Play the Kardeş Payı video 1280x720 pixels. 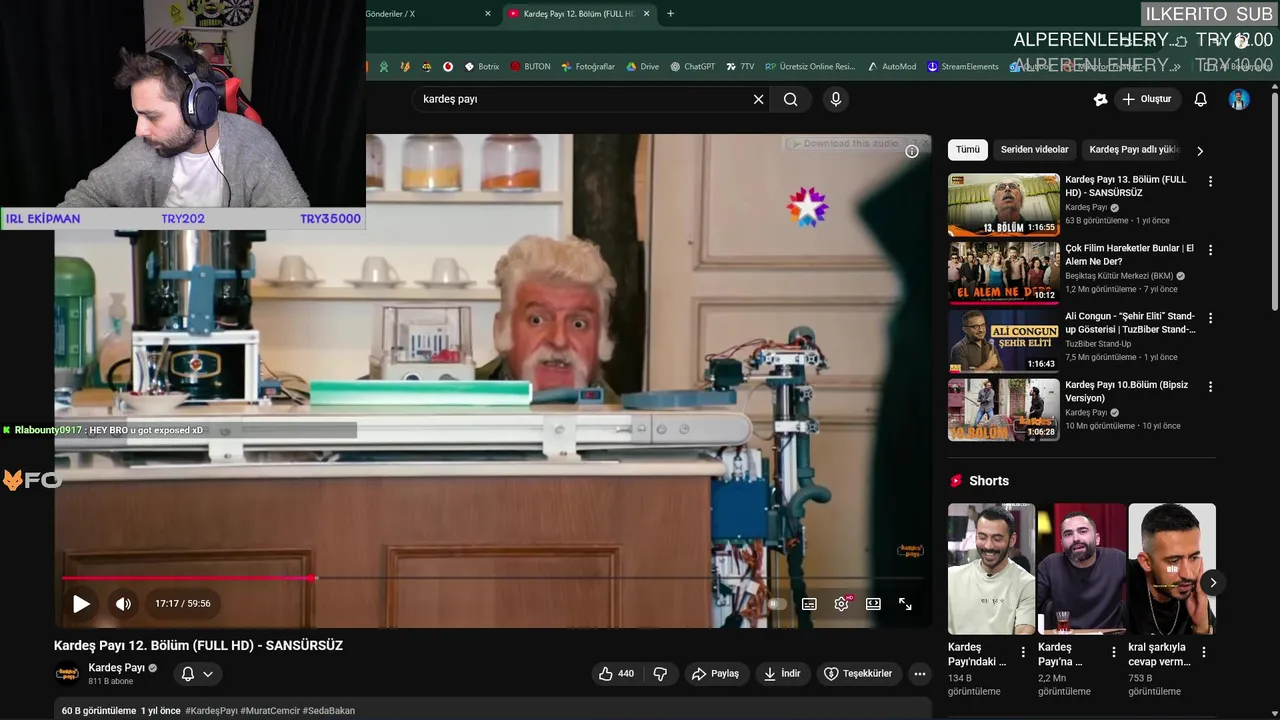point(81,604)
